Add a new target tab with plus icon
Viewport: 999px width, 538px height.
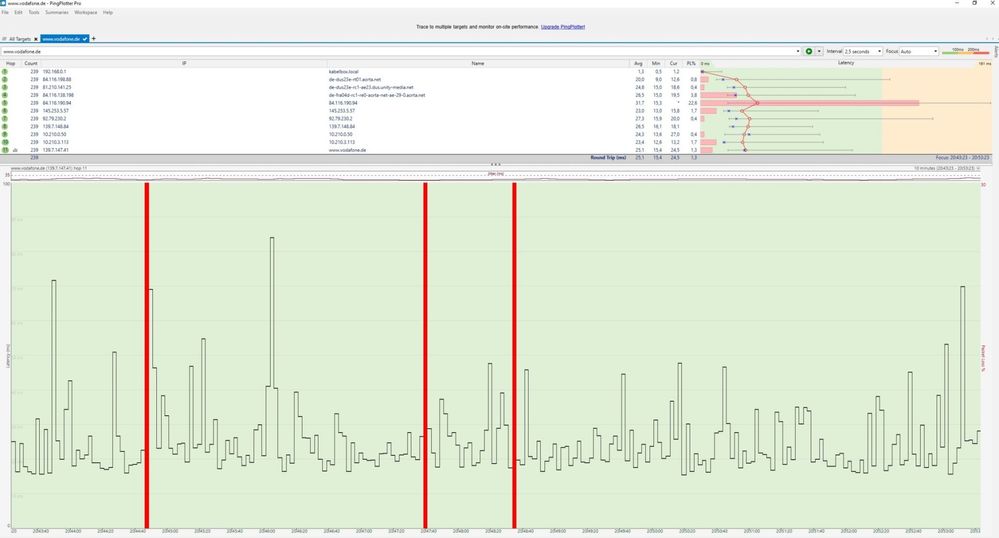coord(94,39)
